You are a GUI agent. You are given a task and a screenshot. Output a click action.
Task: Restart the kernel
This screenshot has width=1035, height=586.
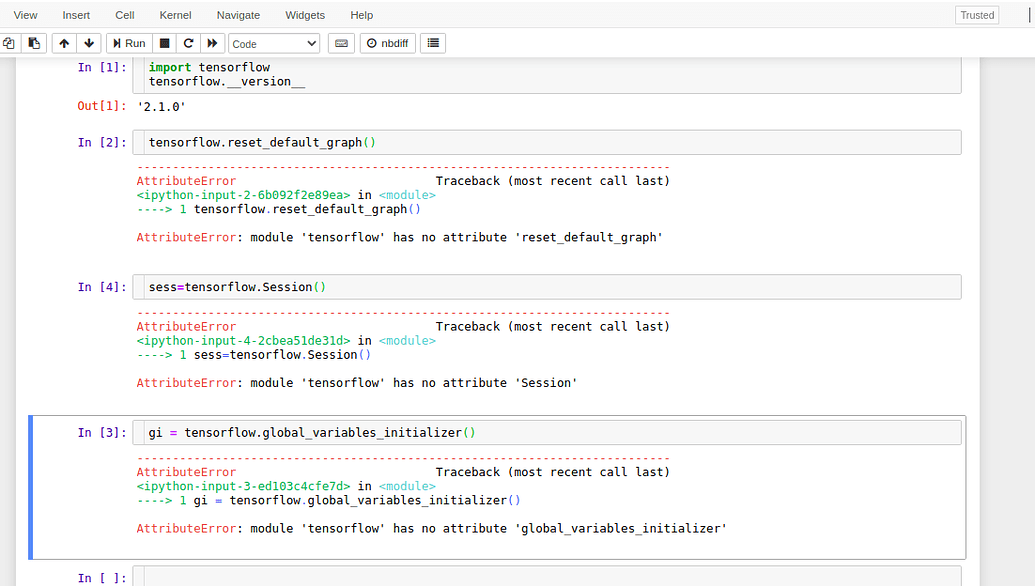click(x=187, y=43)
